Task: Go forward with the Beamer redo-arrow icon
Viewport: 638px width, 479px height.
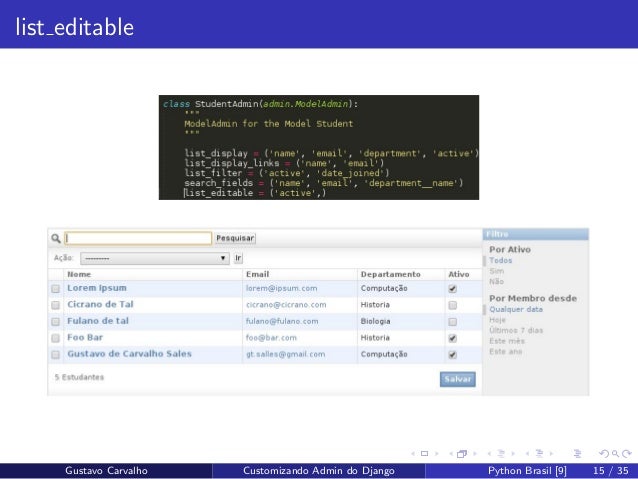Action: [x=627, y=453]
